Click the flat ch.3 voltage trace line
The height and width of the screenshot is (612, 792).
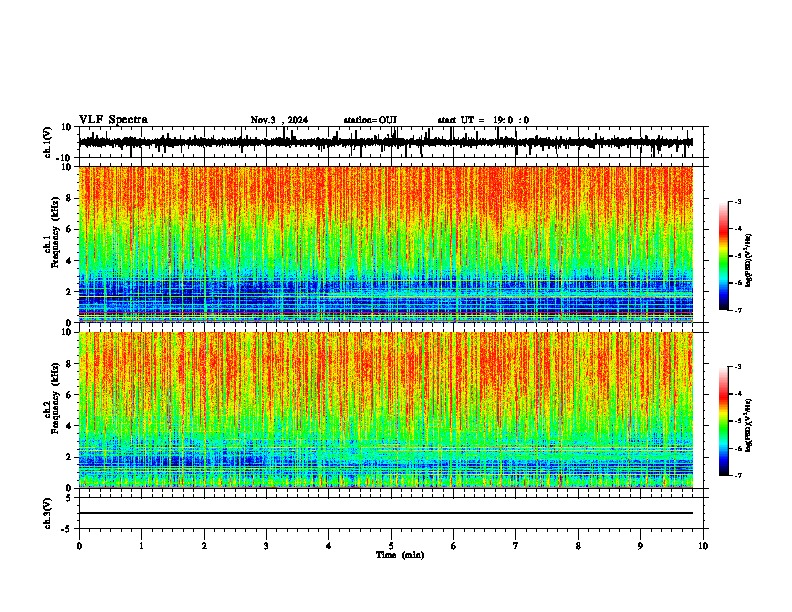[385, 513]
